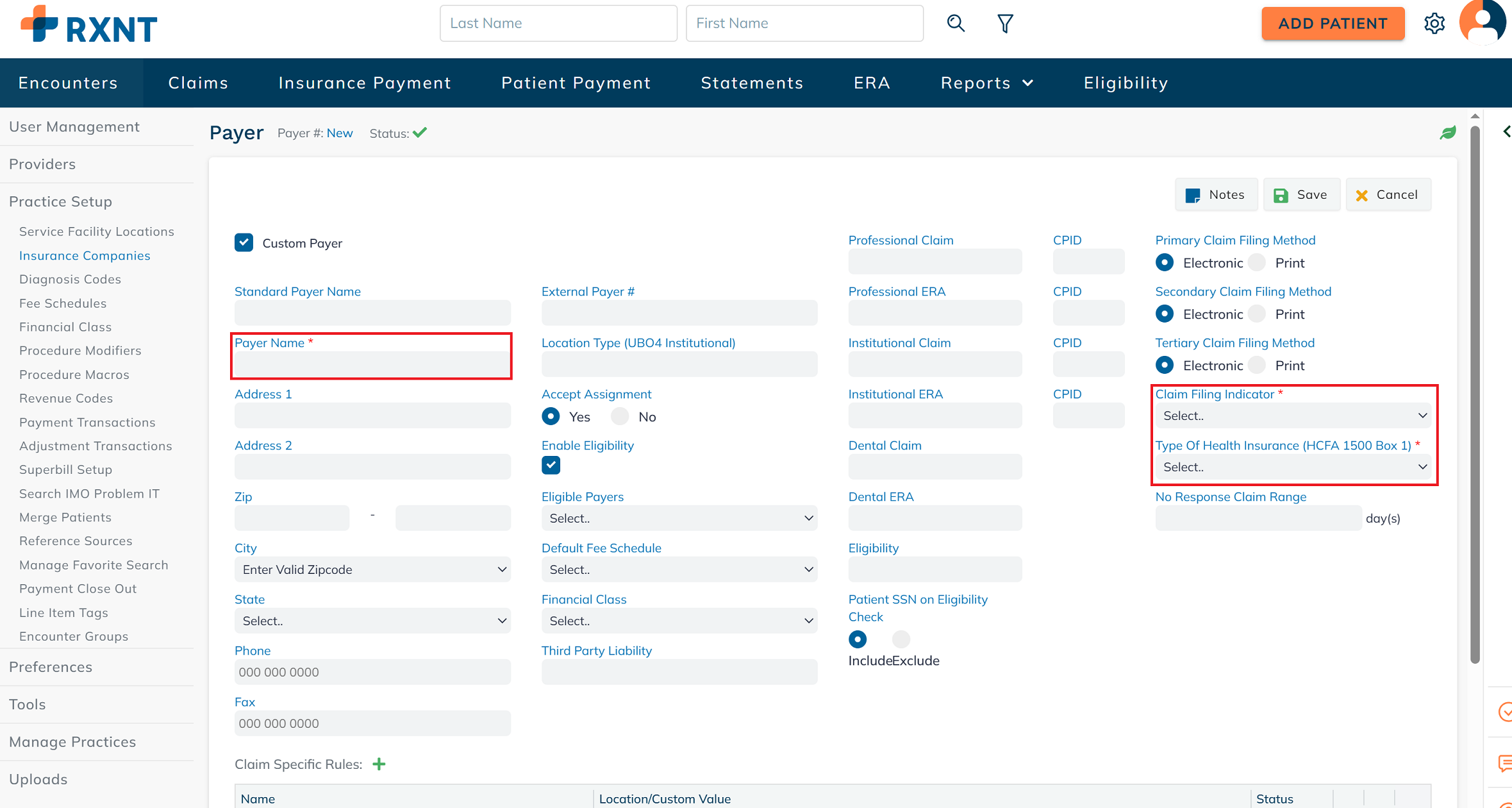Click the user profile avatar
This screenshot has width=1512, height=808.
click(1483, 22)
